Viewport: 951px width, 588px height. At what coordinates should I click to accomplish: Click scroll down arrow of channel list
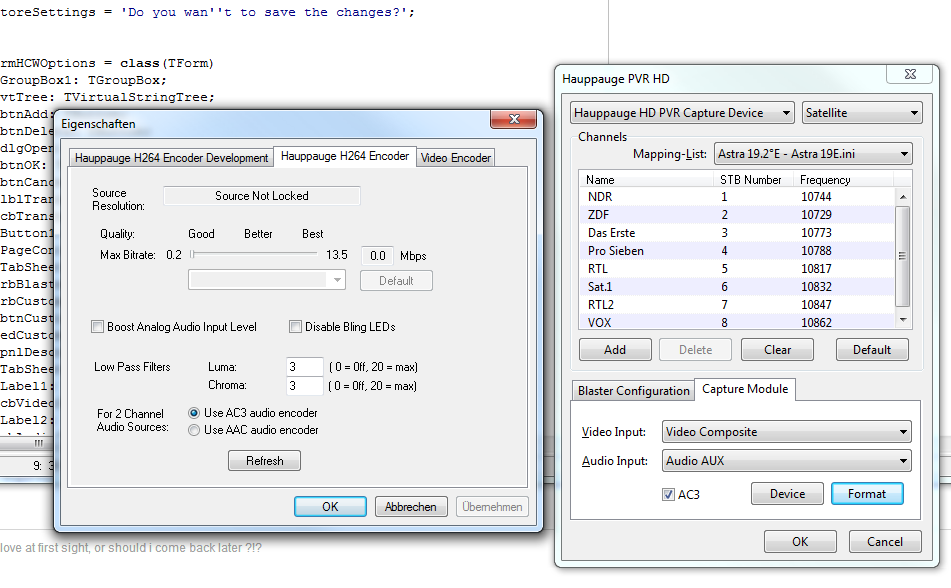[903, 320]
